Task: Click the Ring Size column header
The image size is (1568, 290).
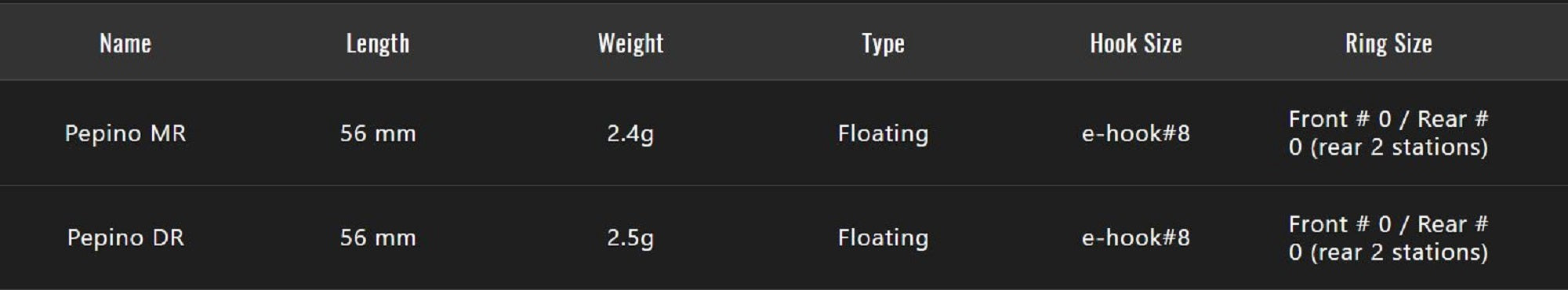Action: coord(1388,43)
